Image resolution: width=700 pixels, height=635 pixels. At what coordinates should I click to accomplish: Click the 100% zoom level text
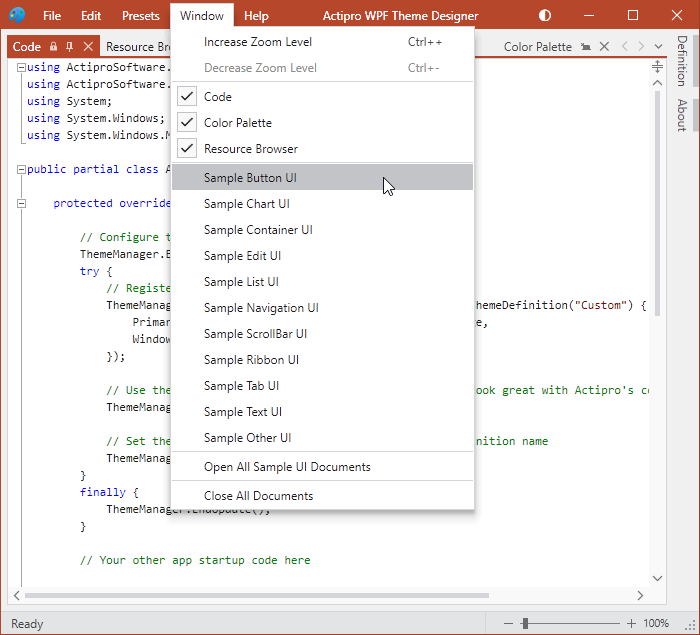[656, 623]
